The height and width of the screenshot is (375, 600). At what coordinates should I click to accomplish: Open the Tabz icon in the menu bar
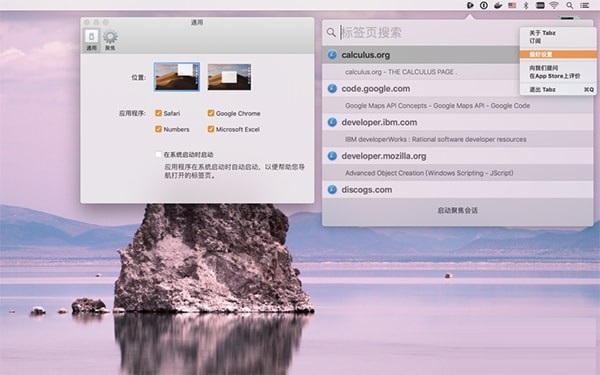click(x=470, y=5)
